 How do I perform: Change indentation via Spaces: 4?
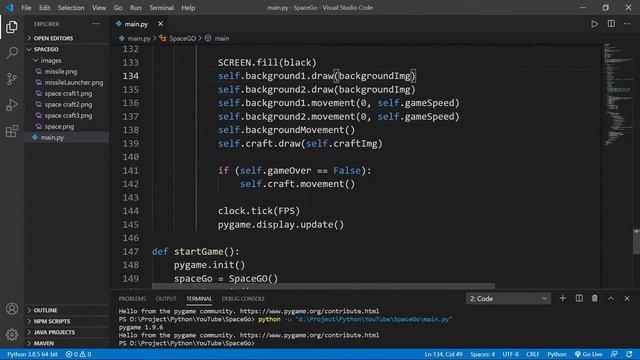482,354
